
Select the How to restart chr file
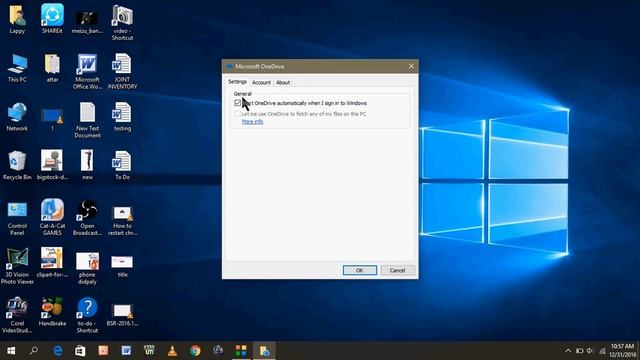click(x=122, y=221)
